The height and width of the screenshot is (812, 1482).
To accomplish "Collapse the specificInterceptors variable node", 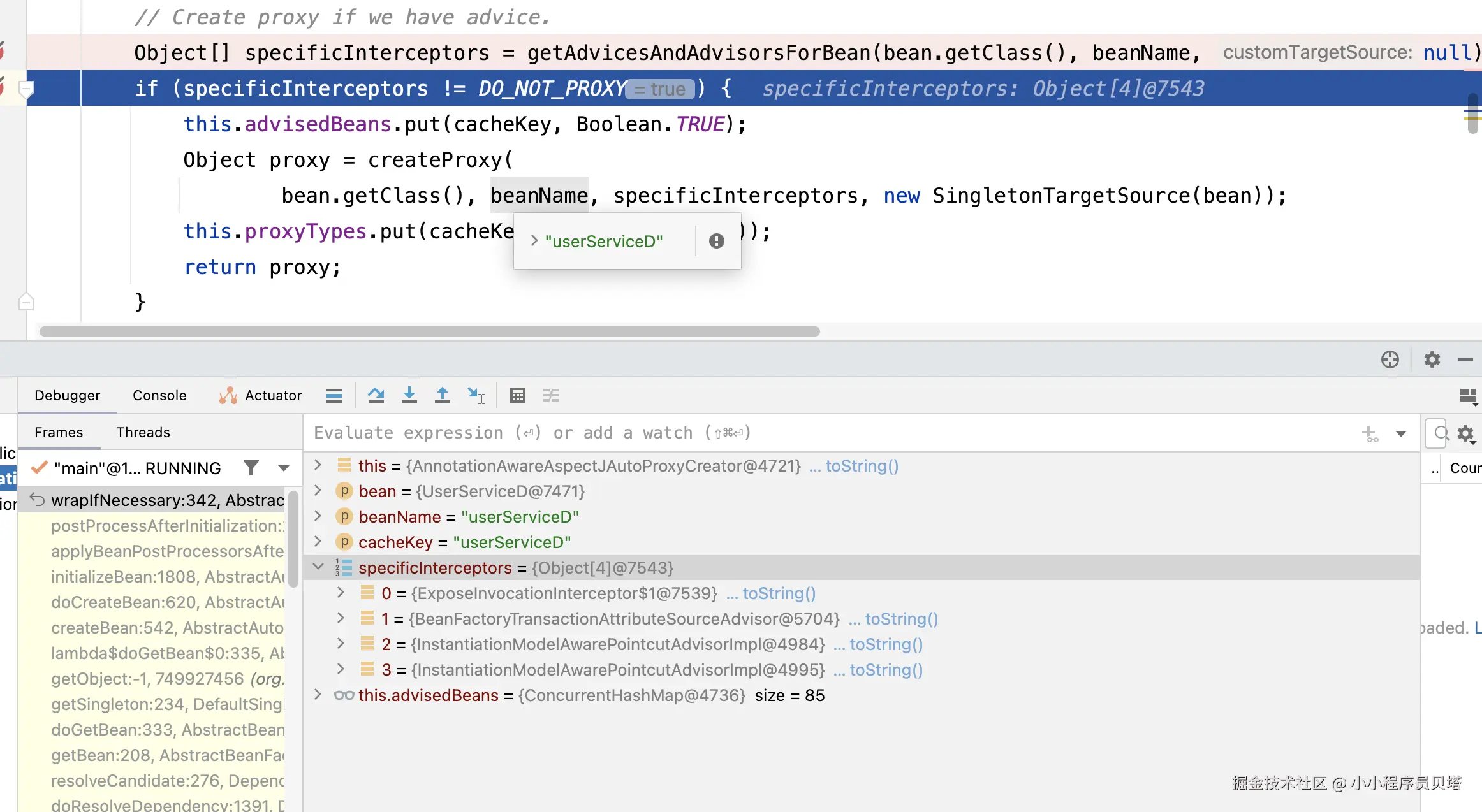I will (318, 567).
